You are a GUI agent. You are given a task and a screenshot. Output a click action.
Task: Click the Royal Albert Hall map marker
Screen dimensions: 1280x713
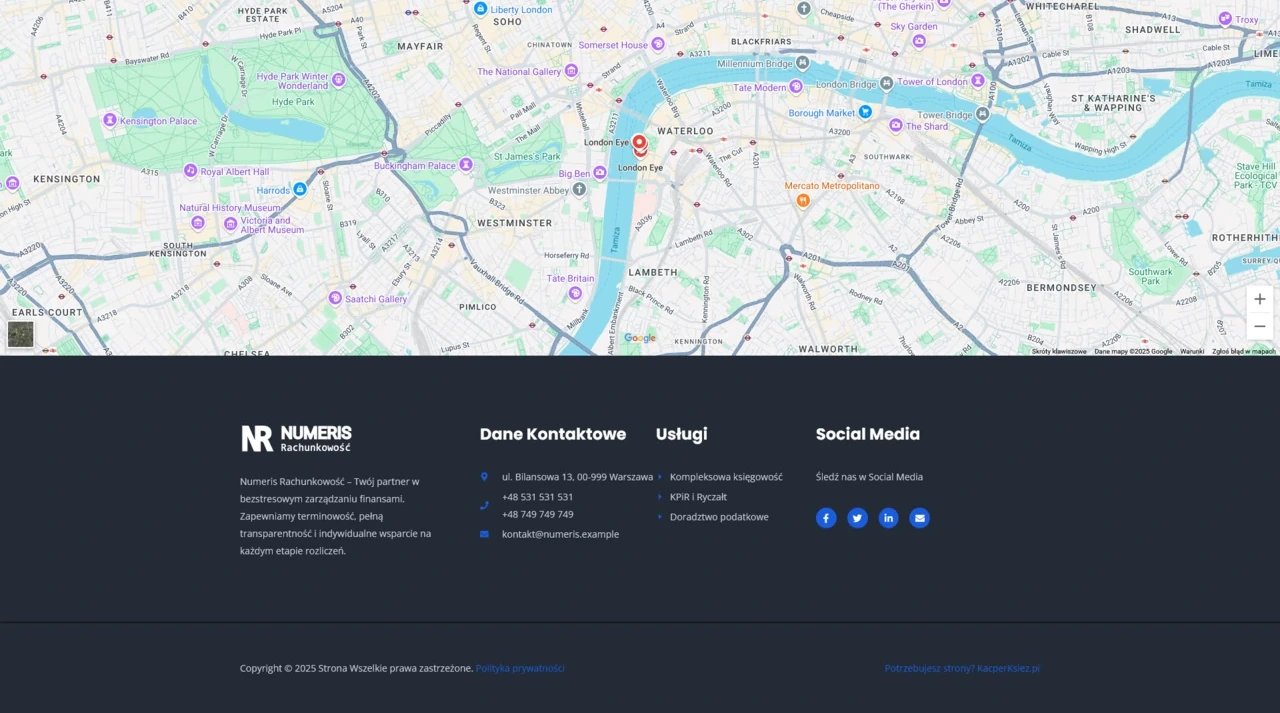coord(190,171)
